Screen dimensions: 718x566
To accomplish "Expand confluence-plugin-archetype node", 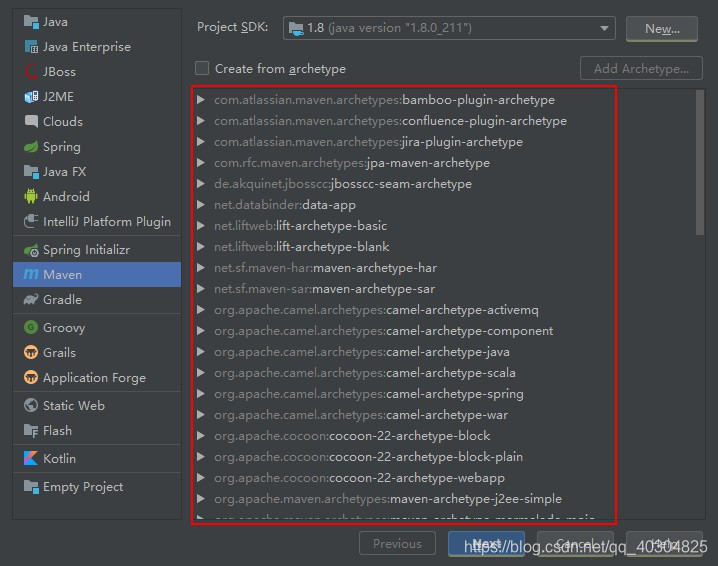I will coord(201,120).
